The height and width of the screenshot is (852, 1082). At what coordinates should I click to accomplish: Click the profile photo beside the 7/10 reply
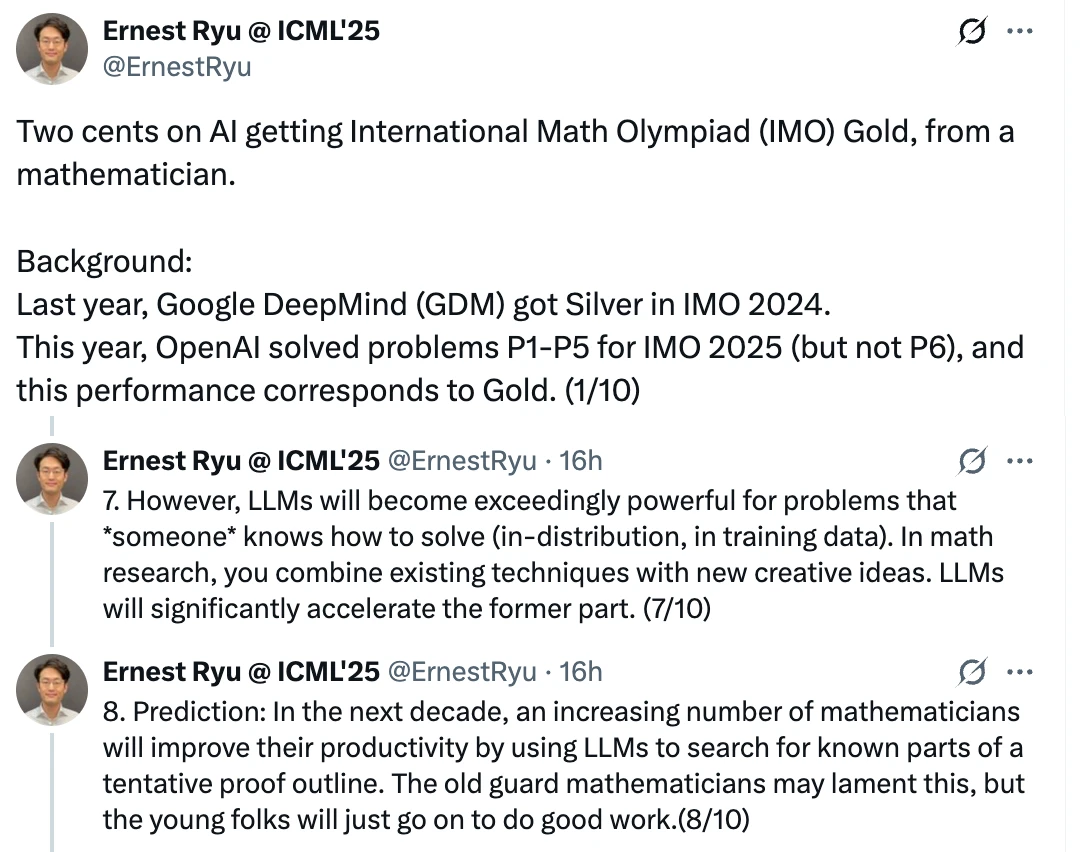coord(53,479)
